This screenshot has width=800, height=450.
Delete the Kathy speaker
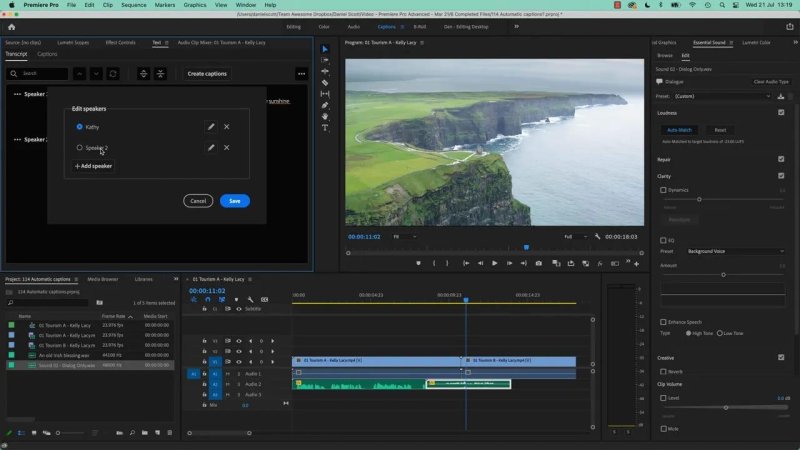tap(227, 127)
